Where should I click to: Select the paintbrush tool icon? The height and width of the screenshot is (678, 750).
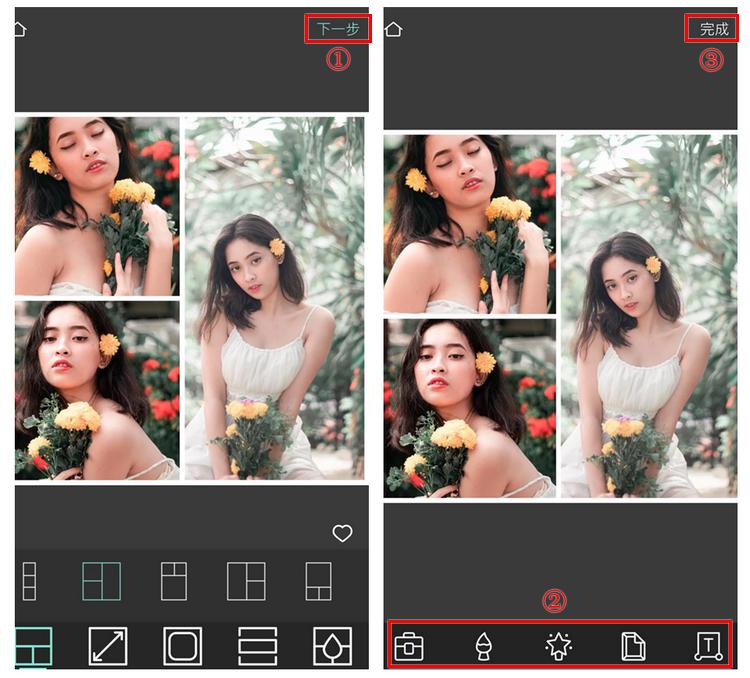[482, 647]
